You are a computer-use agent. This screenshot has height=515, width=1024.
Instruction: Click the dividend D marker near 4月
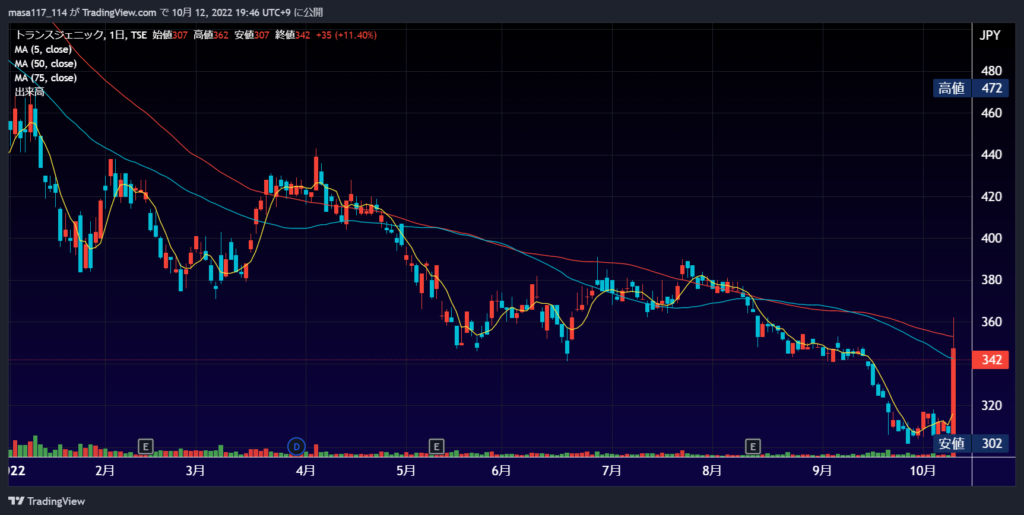click(x=296, y=446)
